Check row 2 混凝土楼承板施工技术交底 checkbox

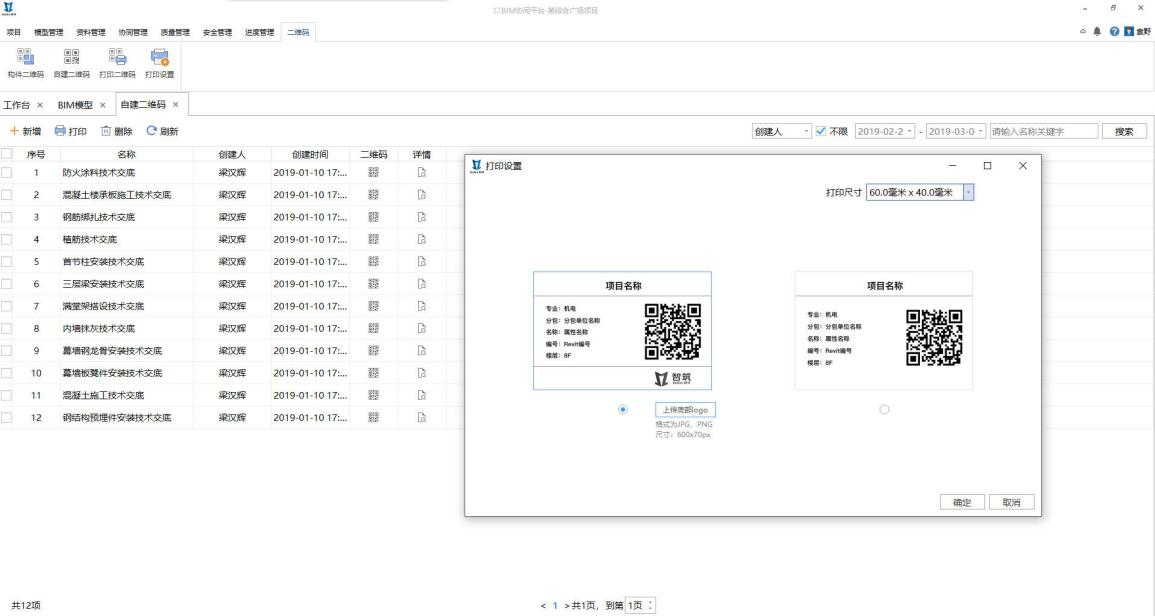tap(7, 195)
